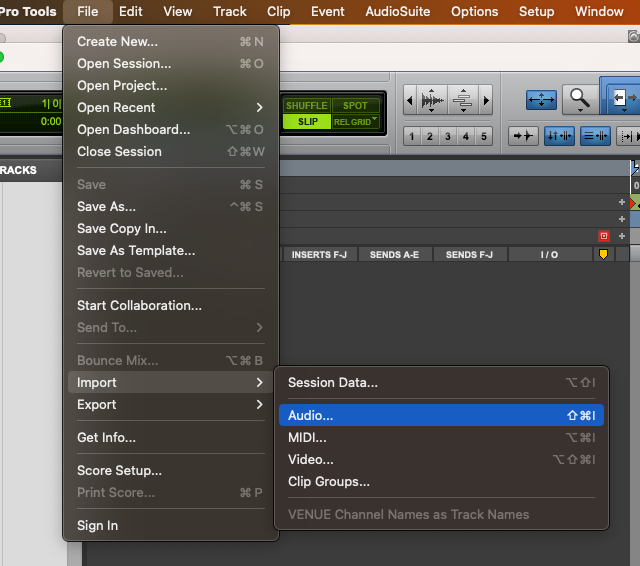Toggle Link Track and Edit Selection

point(595,136)
